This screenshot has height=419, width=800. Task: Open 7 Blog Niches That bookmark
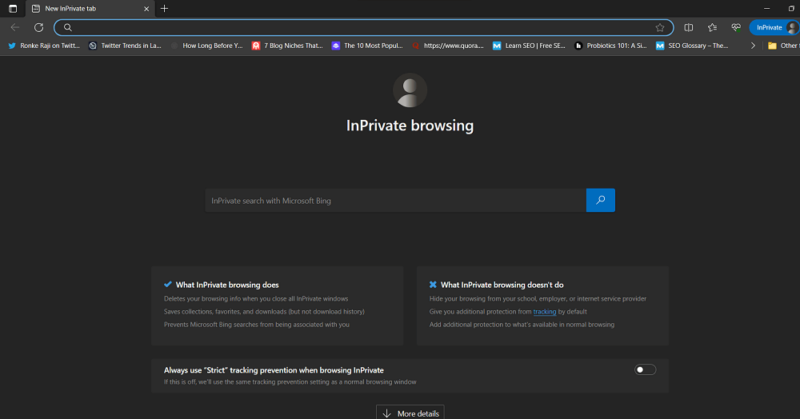click(x=287, y=45)
